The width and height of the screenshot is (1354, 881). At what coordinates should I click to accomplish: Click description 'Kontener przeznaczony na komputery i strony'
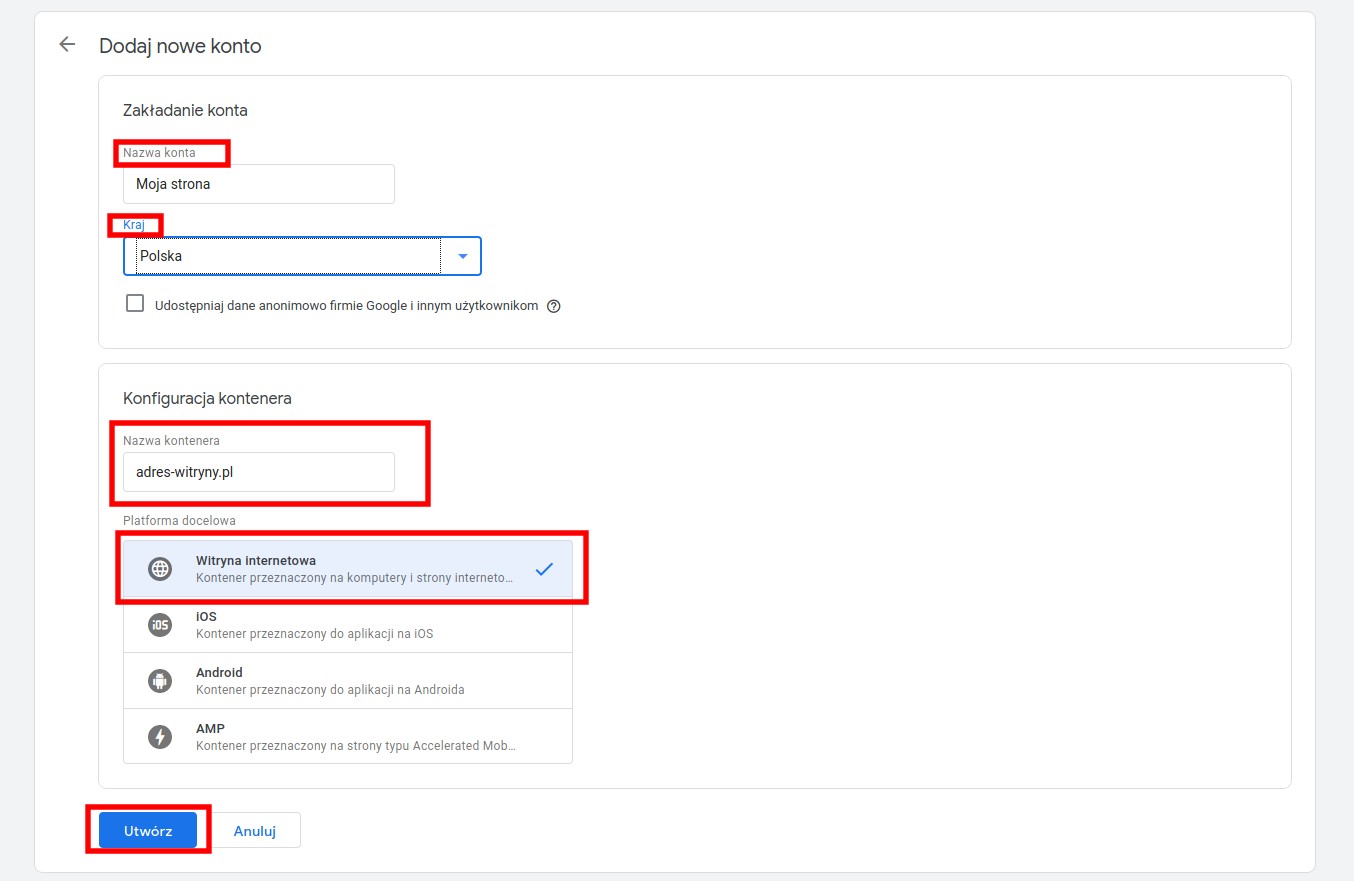tap(356, 578)
